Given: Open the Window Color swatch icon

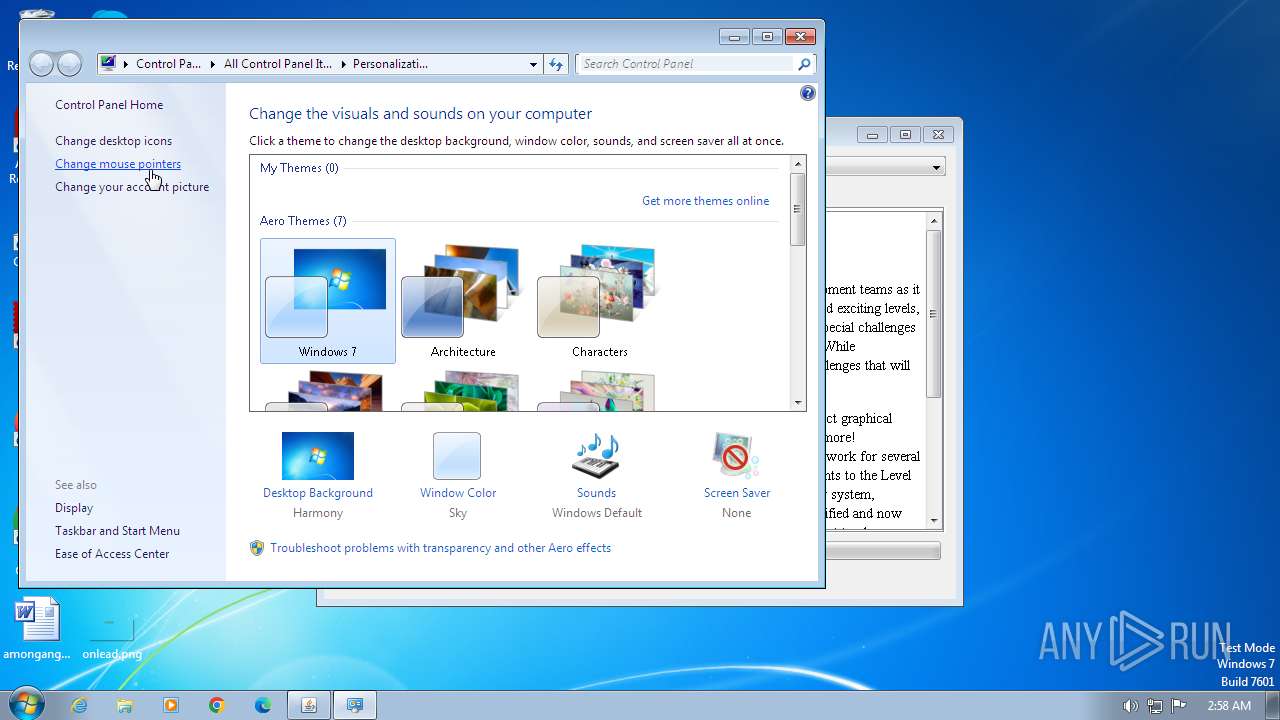Looking at the screenshot, I should (457, 456).
